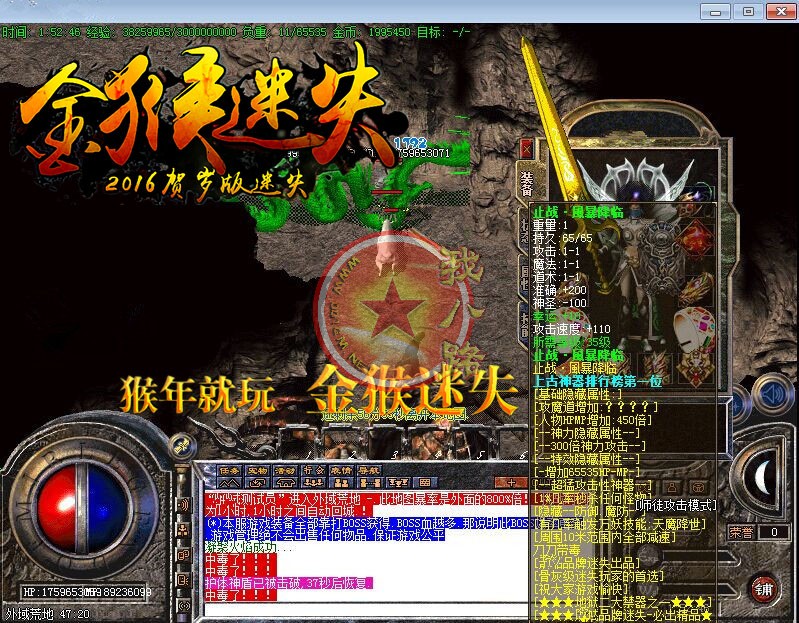799x623 pixels.
Task: Click the red-blue HP MP orb
Action: tap(83, 508)
